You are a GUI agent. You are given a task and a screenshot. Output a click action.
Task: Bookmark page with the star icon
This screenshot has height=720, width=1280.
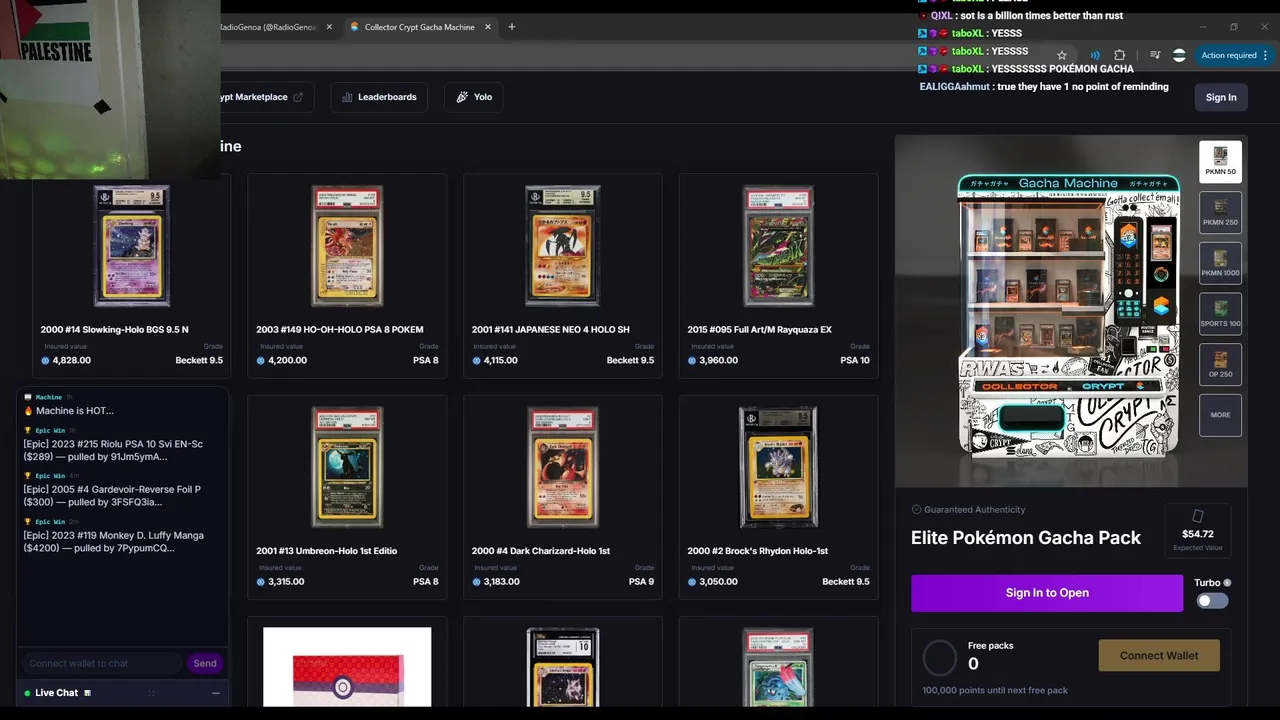click(x=1062, y=56)
